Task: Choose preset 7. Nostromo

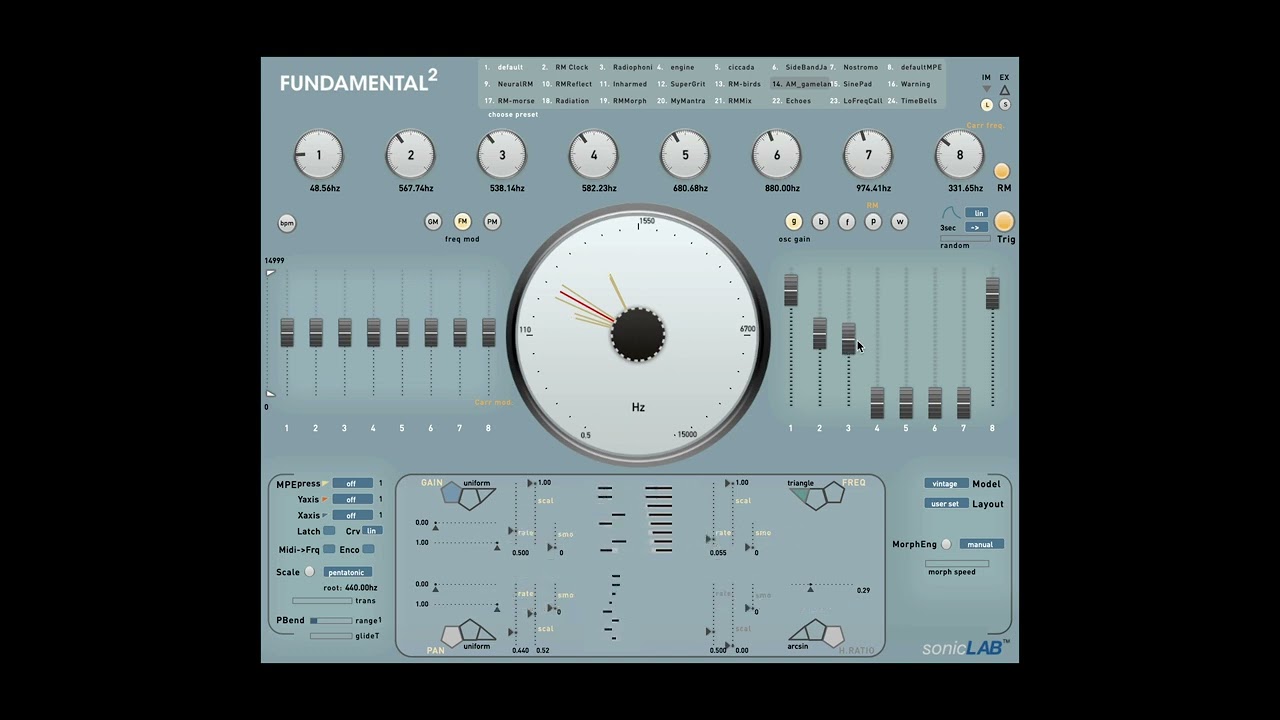Action: [x=854, y=68]
